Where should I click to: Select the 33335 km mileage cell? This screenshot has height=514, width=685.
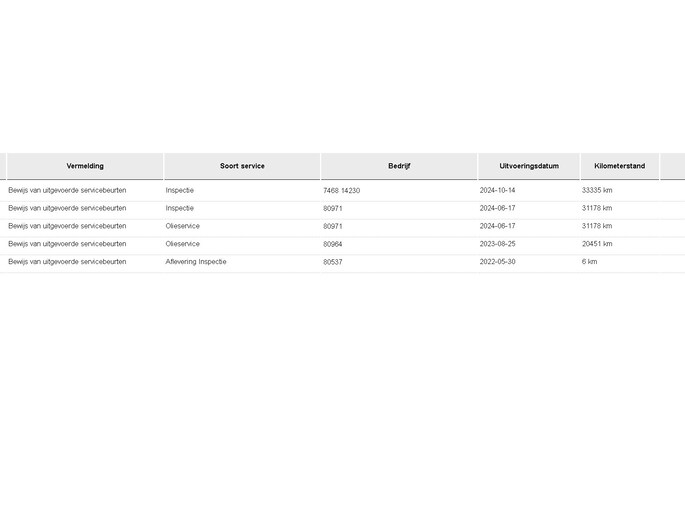(x=597, y=190)
